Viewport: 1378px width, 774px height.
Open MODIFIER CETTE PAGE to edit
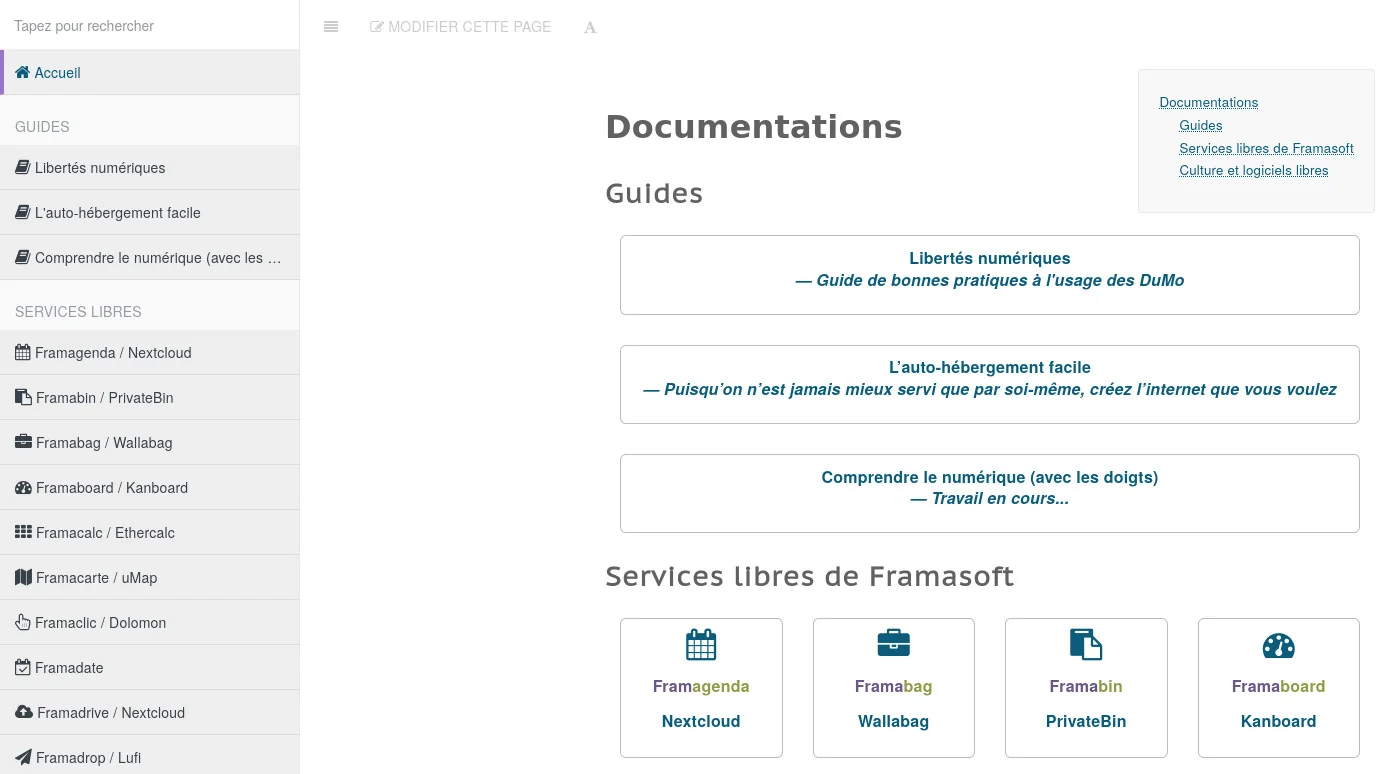(461, 27)
